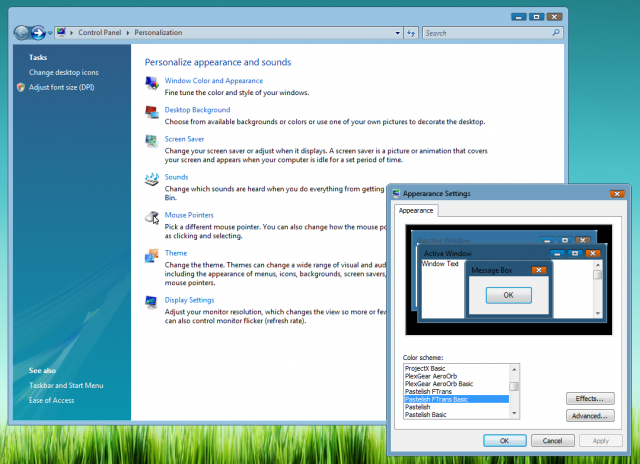640x464 pixels.
Task: Open the Screen Saver link
Action: click(184, 139)
